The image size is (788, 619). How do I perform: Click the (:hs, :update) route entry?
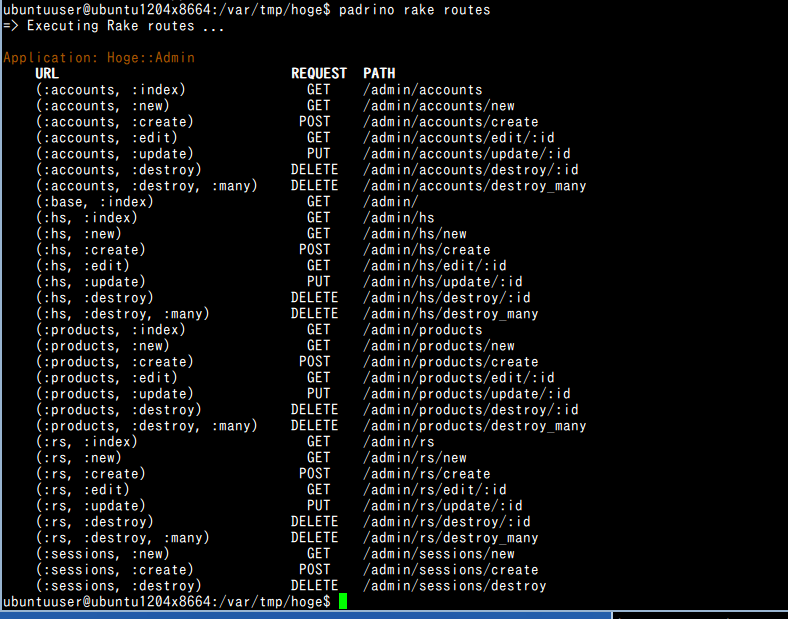tap(90, 281)
